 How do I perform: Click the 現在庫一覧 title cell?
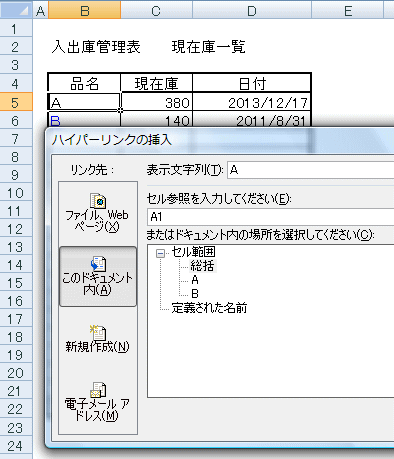(x=209, y=47)
